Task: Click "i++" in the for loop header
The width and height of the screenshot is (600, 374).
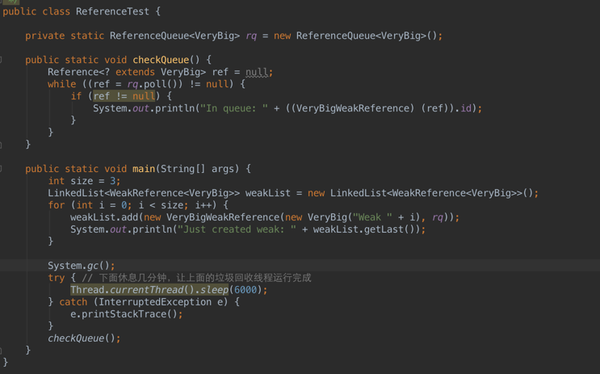Action: click(x=203, y=205)
